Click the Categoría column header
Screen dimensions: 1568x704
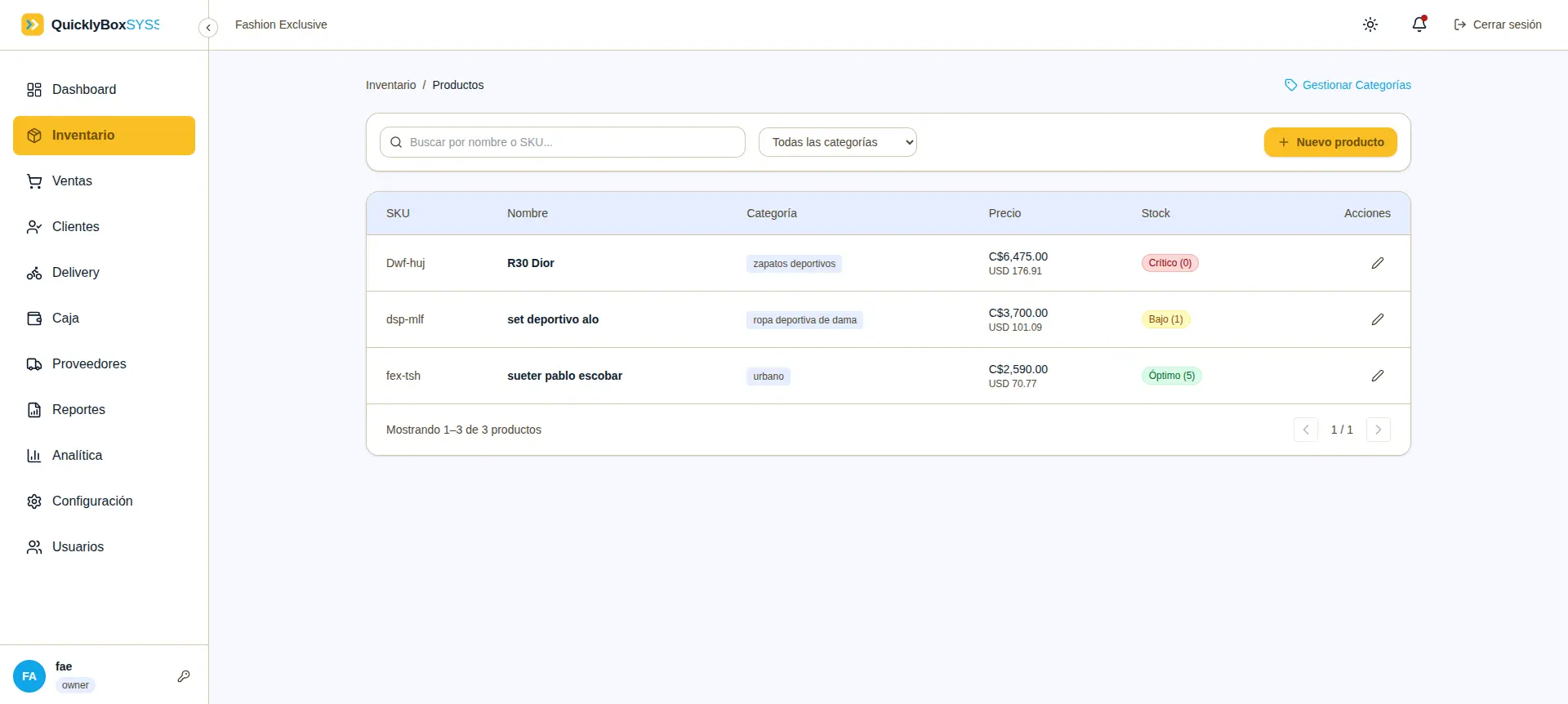772,213
